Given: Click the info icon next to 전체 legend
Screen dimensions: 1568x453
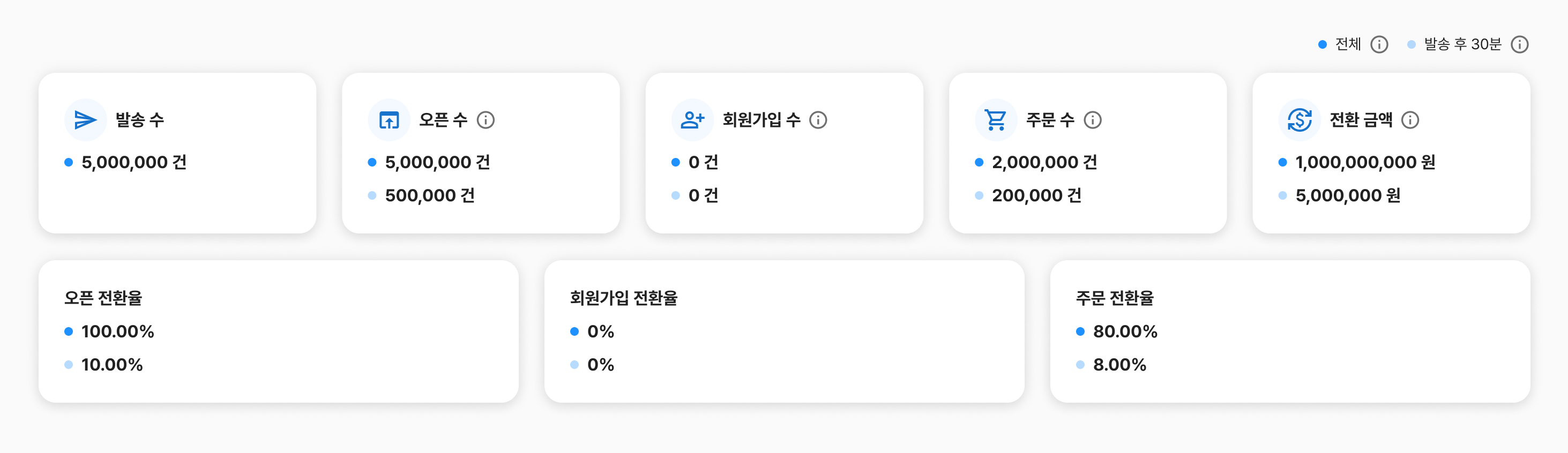Looking at the screenshot, I should click(1379, 44).
